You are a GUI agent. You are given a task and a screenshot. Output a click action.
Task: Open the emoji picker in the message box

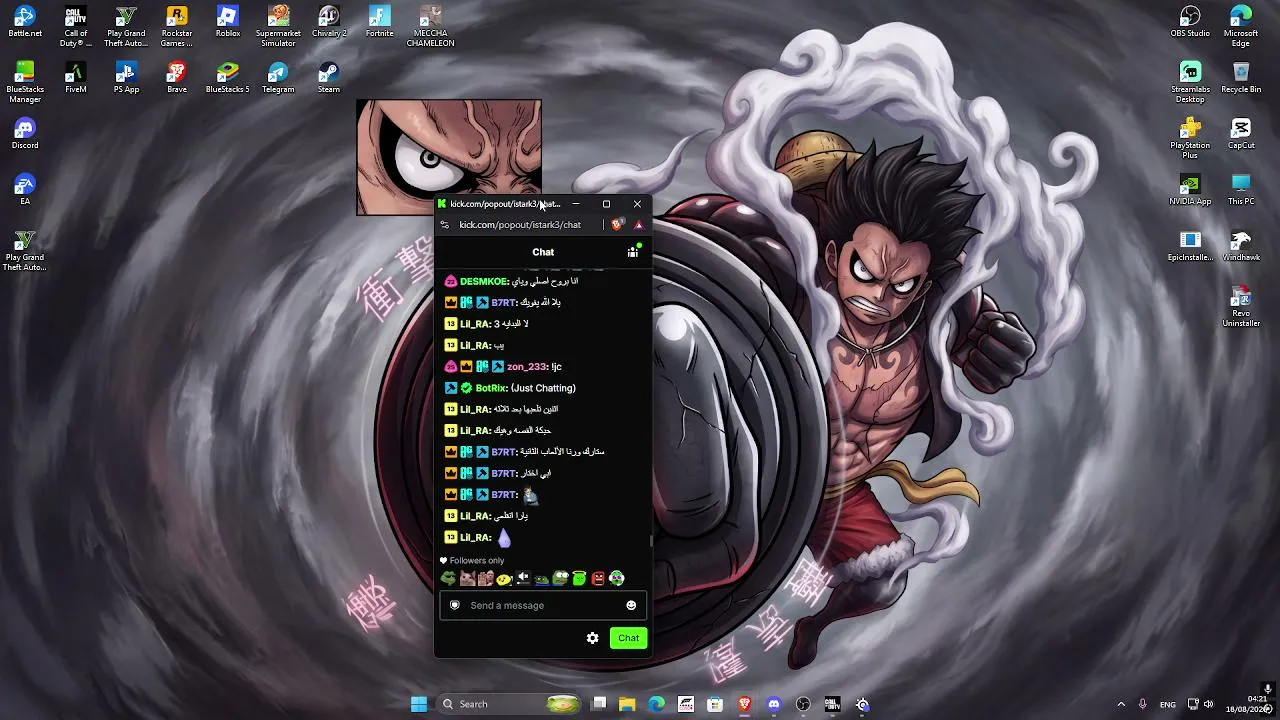click(631, 605)
